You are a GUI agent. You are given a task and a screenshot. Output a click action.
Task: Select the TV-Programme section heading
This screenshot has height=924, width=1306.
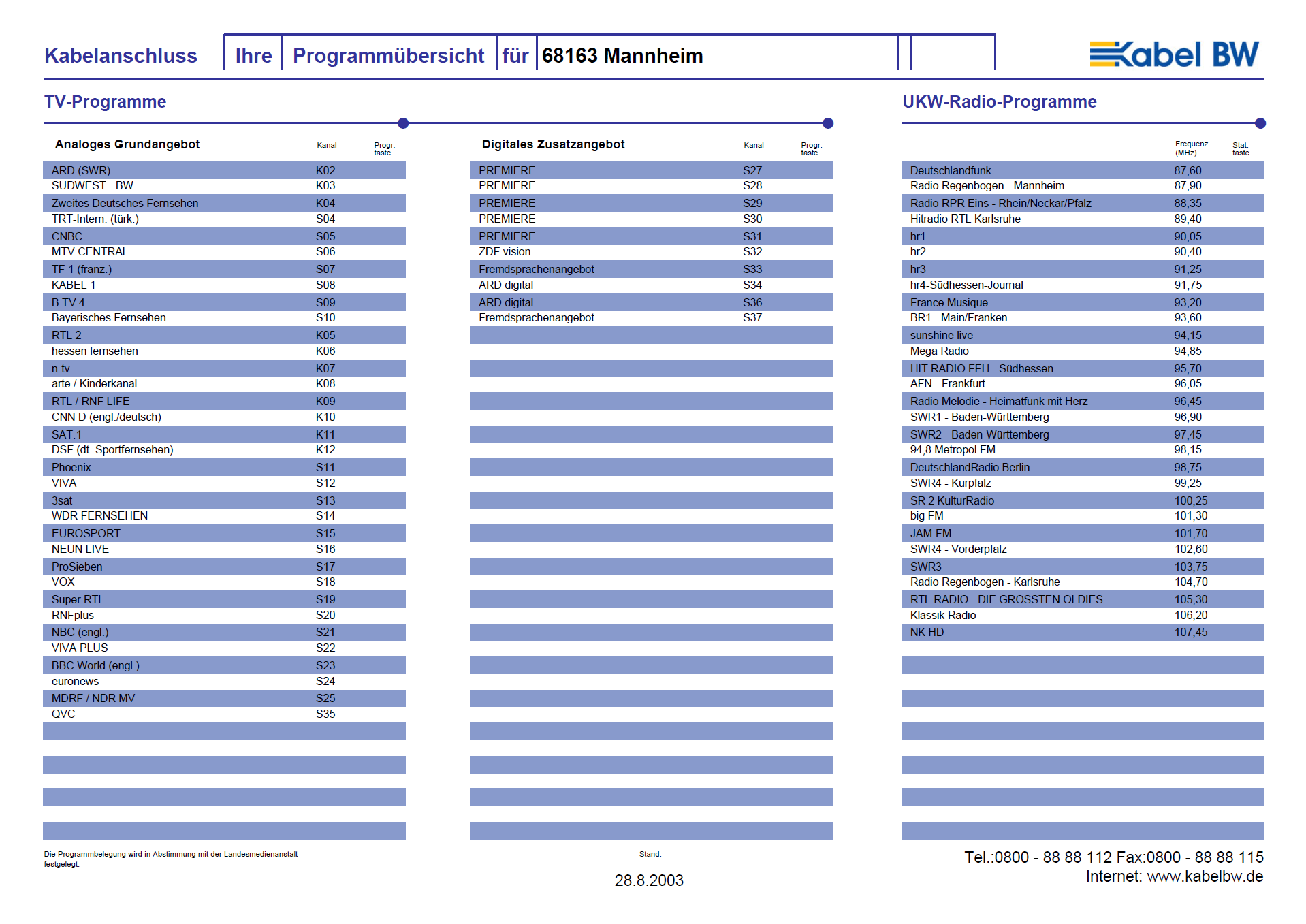tap(105, 101)
